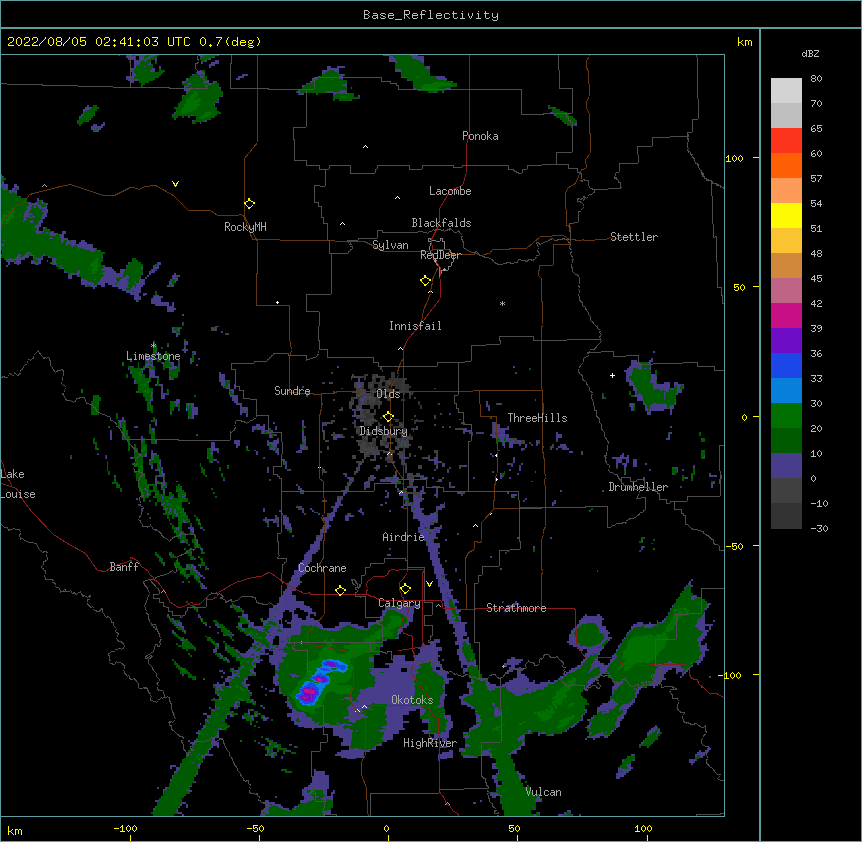This screenshot has height=842, width=862.
Task: Click the white plus marker north of Drumheller
Action: pos(612,375)
